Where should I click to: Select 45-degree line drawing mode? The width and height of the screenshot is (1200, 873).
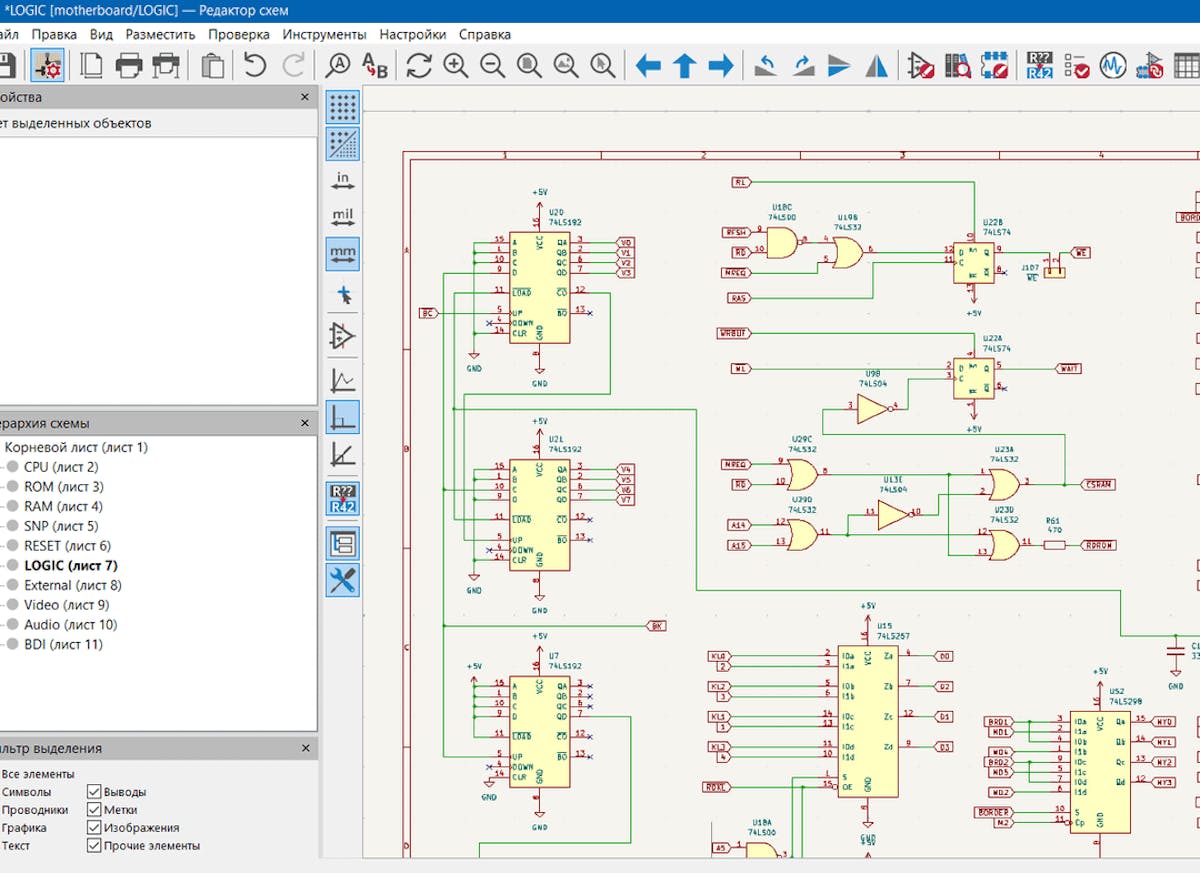coord(343,454)
